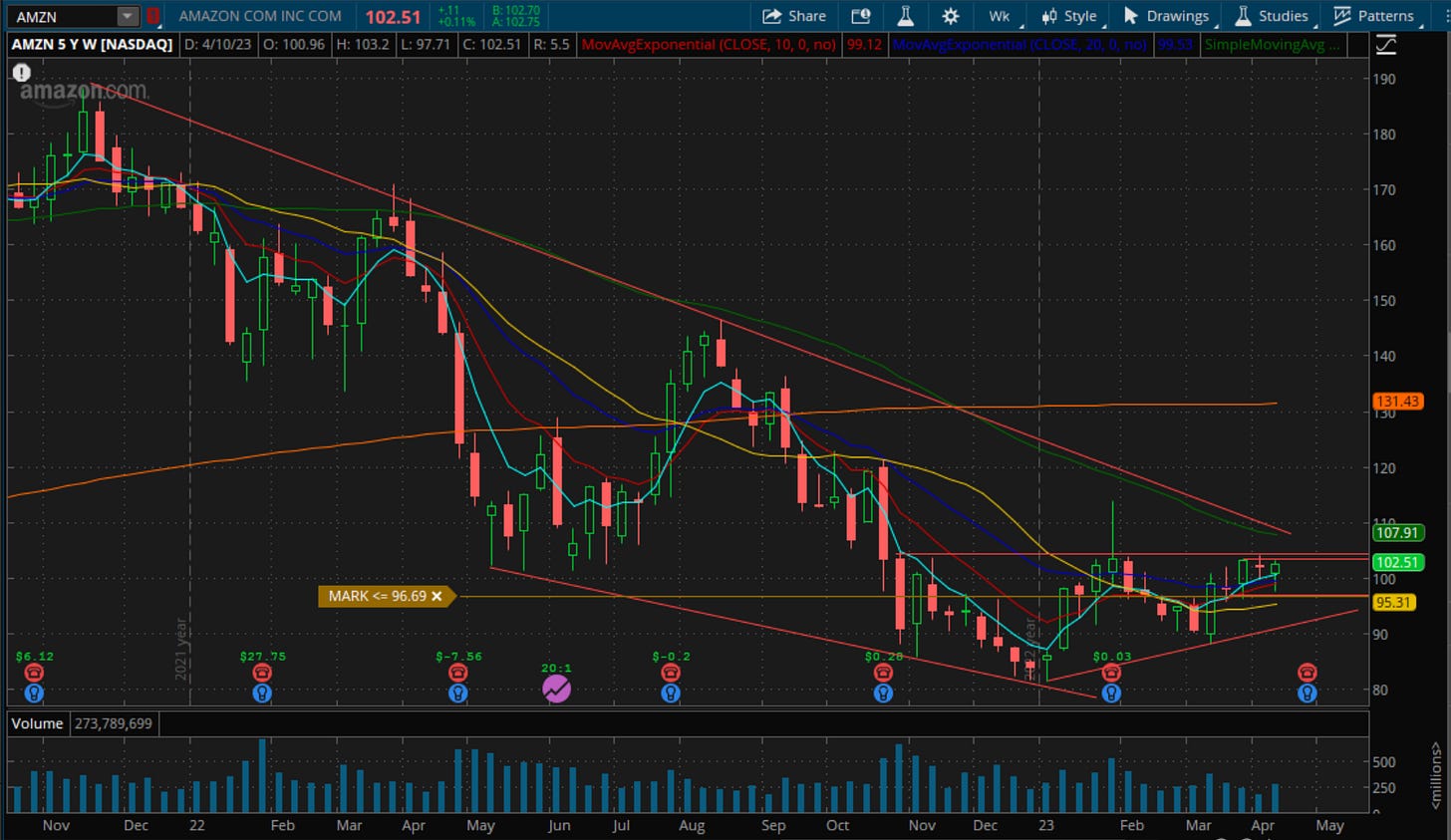
Task: Remove the MARK <= 96.69 alert via X
Action: click(x=436, y=596)
